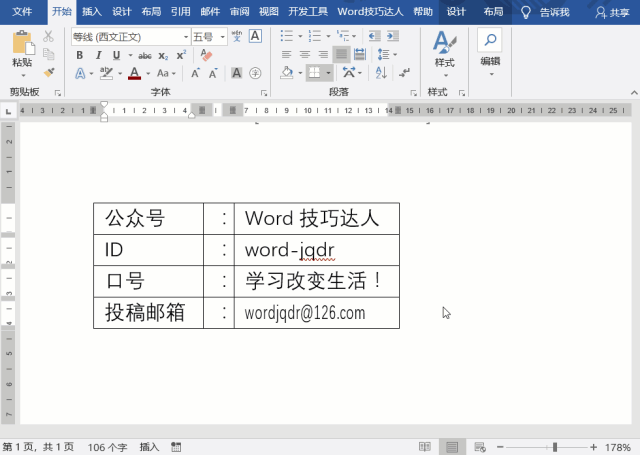Screen dimensions: 640x455
Task: Increase paragraph indent
Action: coord(393,36)
